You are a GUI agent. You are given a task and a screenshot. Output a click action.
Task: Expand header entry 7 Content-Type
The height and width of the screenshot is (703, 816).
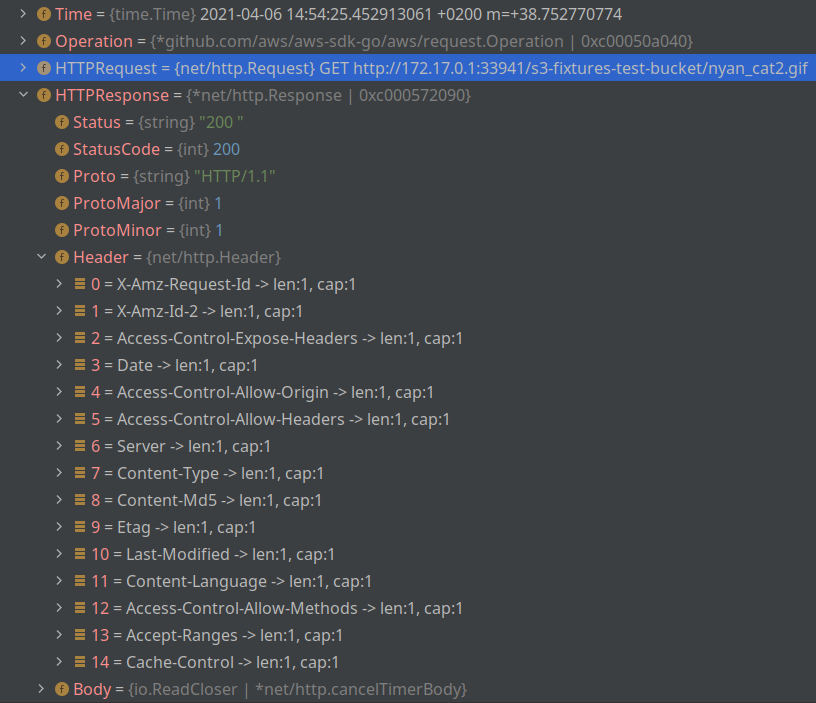point(59,473)
